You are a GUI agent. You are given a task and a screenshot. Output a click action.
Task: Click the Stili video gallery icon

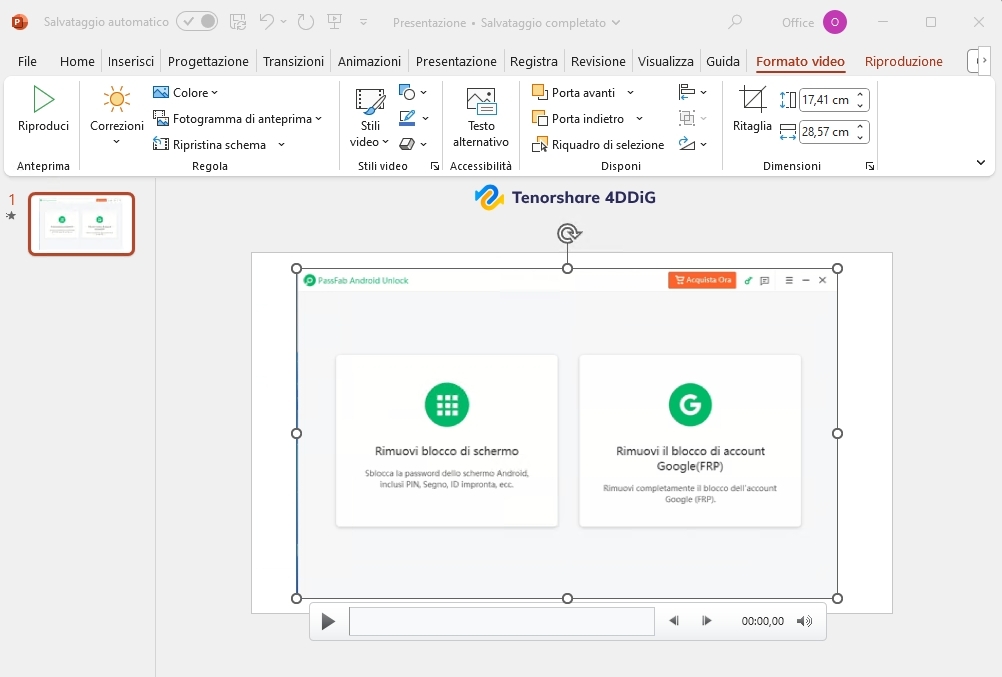tap(370, 102)
